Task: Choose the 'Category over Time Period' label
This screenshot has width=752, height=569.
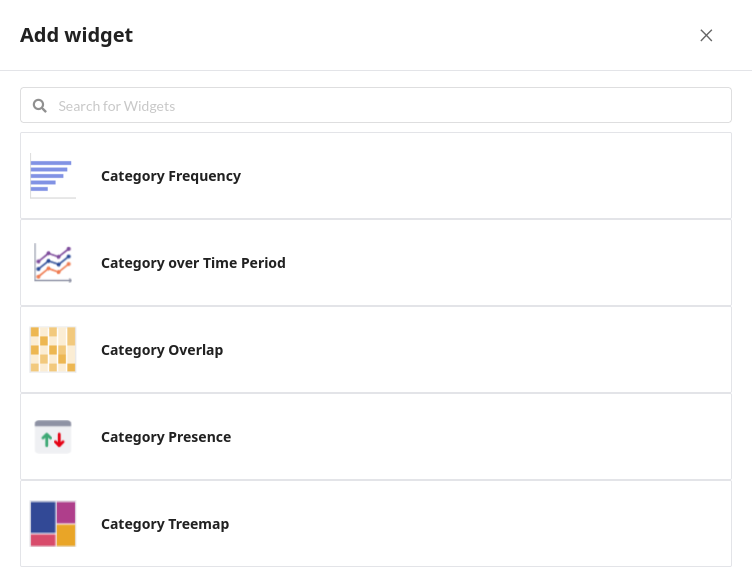Action: tap(193, 263)
